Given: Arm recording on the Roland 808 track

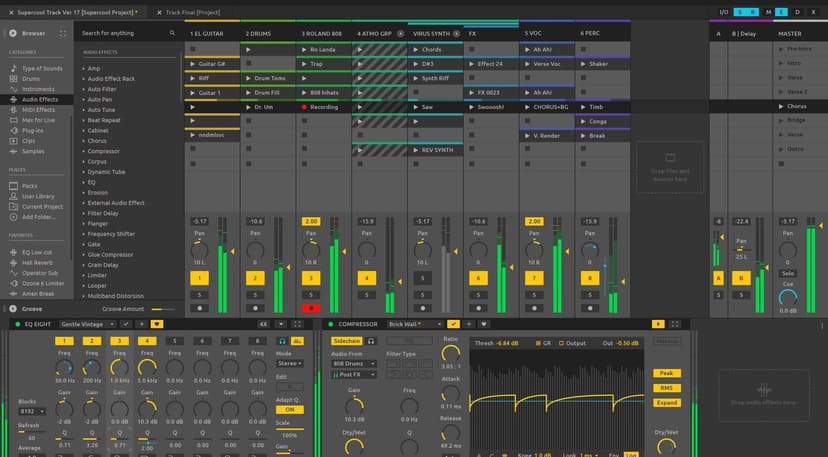Looking at the screenshot, I should [x=311, y=309].
